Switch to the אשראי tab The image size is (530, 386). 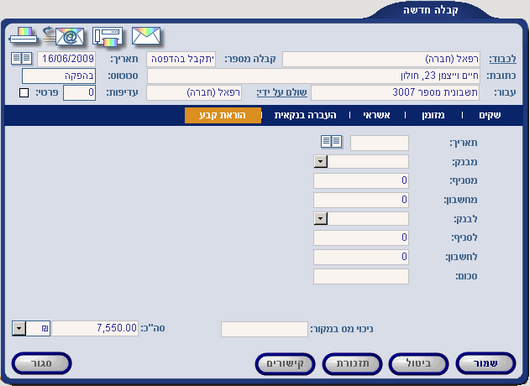377,115
